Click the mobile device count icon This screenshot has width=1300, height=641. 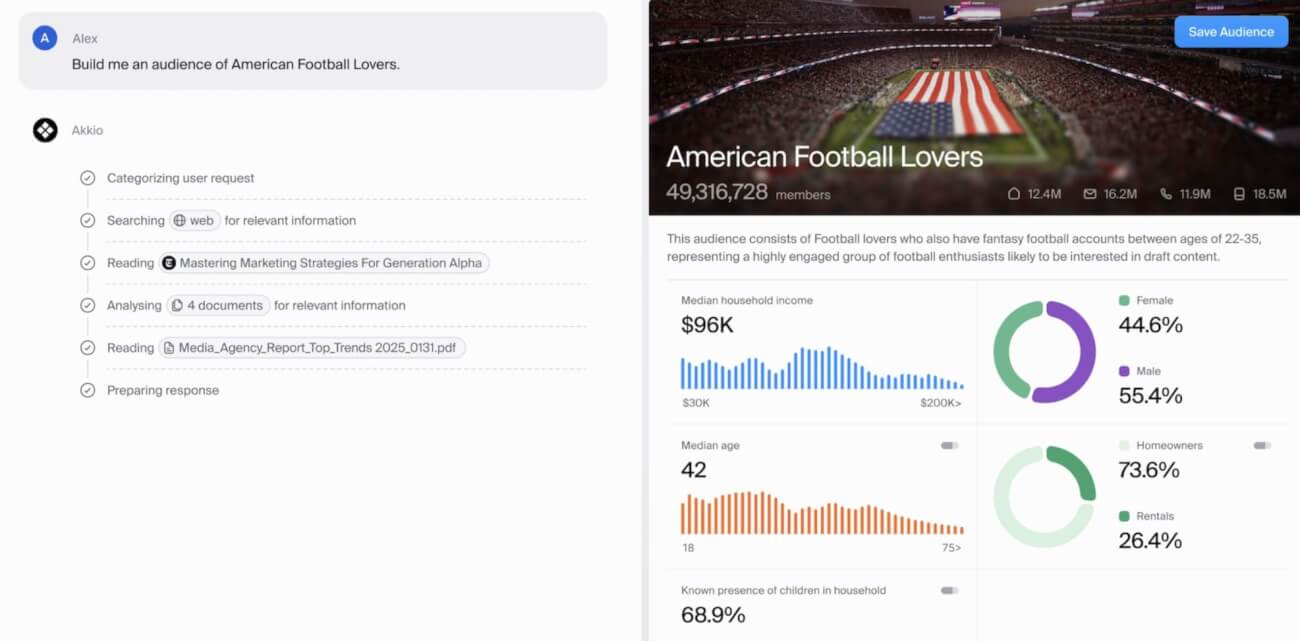coord(1240,194)
